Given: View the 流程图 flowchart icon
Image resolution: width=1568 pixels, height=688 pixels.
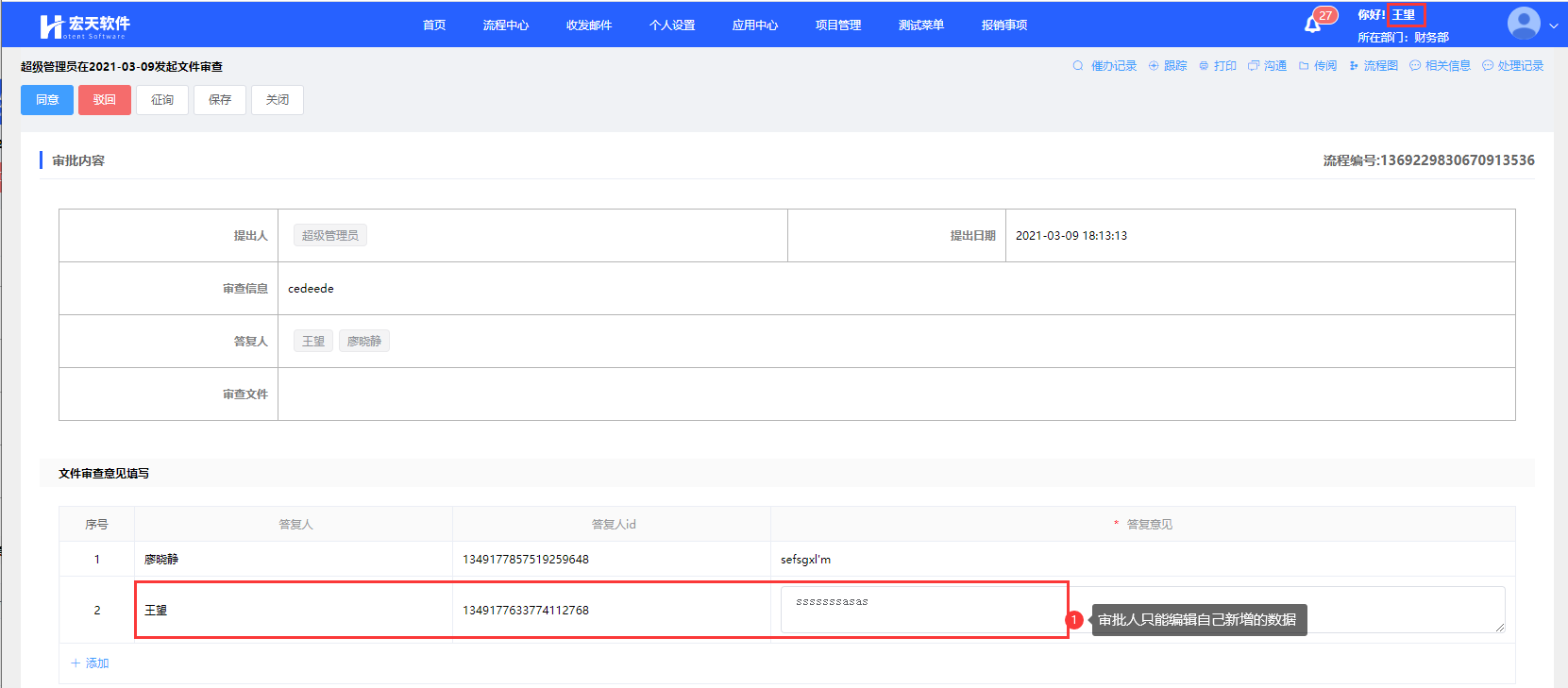Looking at the screenshot, I should [1354, 66].
